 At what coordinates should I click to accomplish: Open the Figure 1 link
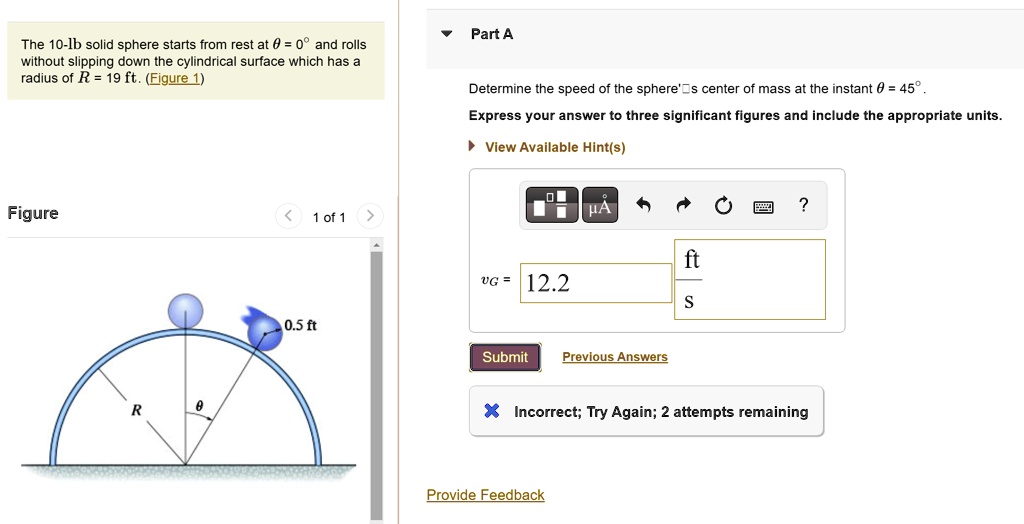(x=175, y=78)
